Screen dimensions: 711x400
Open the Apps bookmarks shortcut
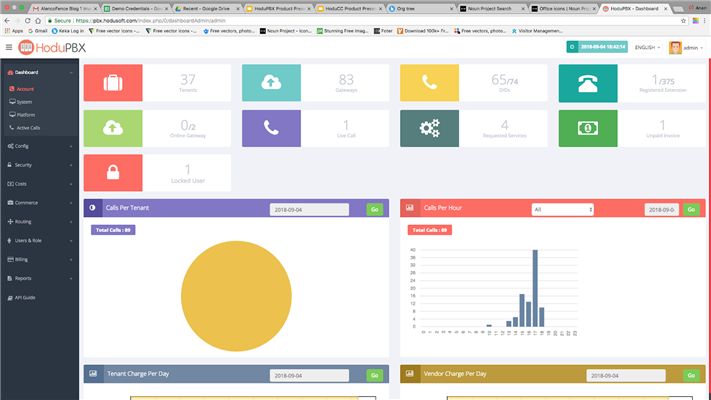14,31
